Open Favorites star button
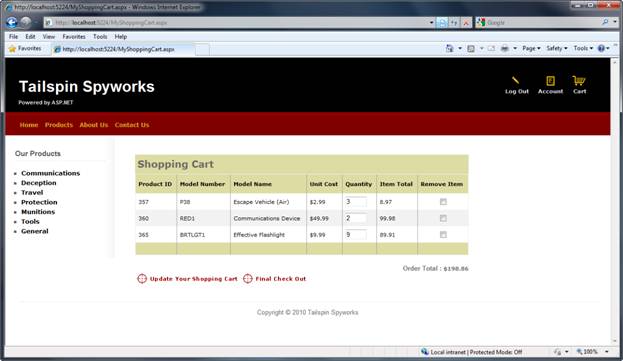This screenshot has width=623, height=361. pos(25,48)
